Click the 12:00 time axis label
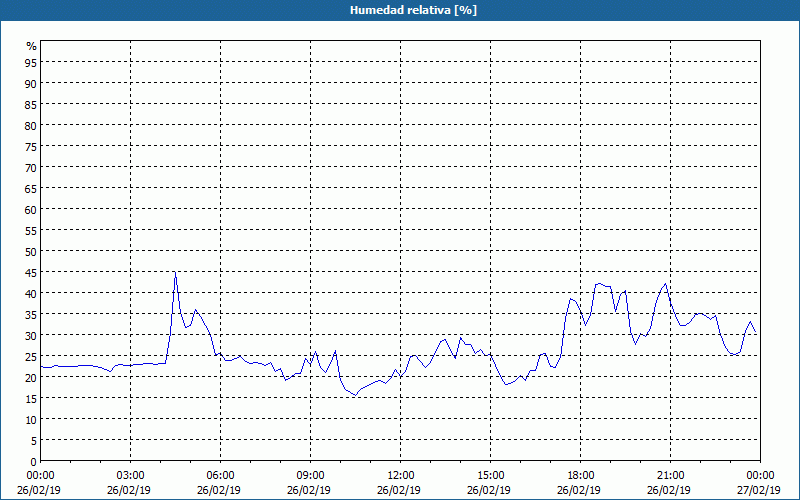Screen dimensions: 800x500 401,476
